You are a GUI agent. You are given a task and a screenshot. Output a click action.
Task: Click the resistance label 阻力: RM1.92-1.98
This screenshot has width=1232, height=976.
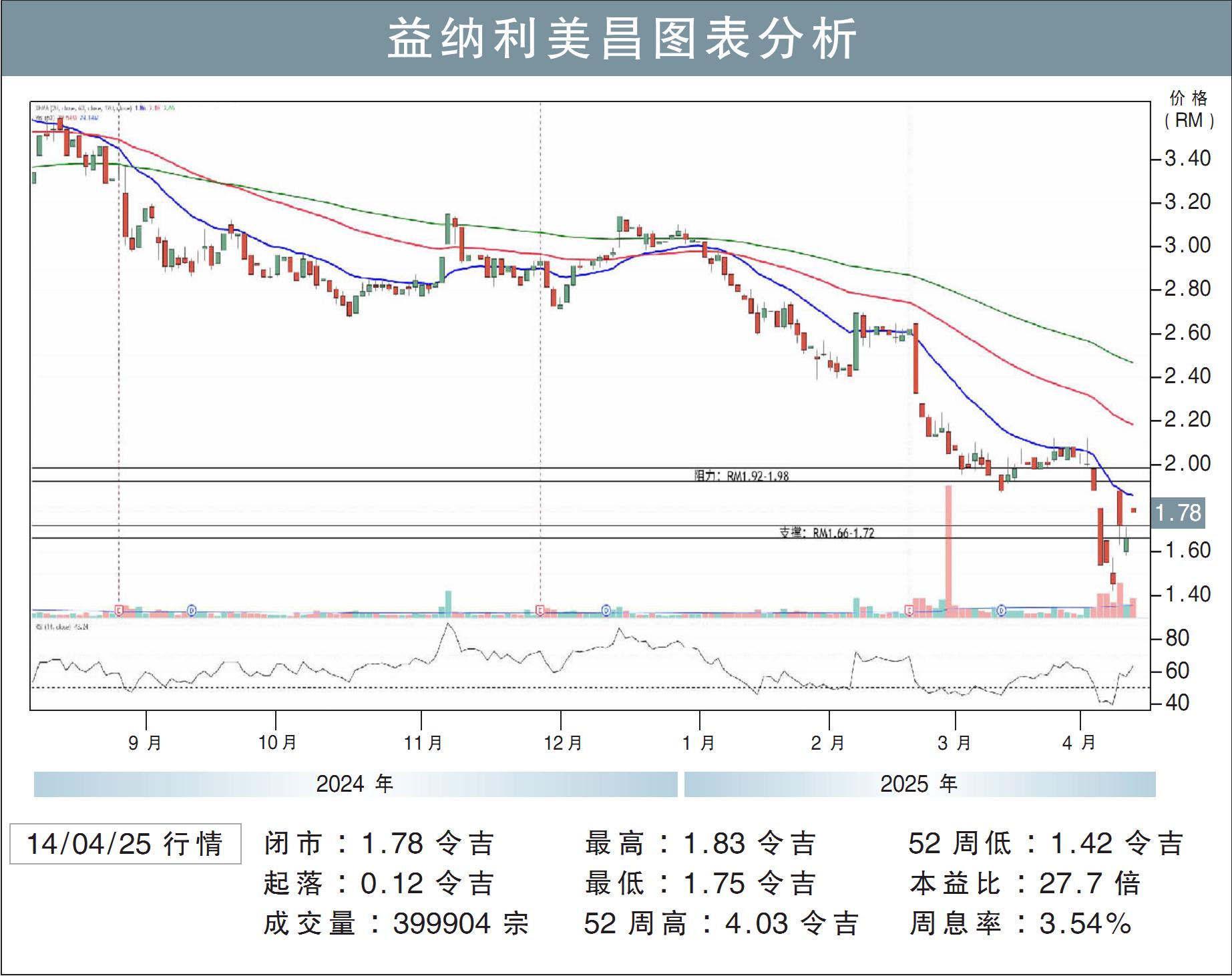[741, 476]
